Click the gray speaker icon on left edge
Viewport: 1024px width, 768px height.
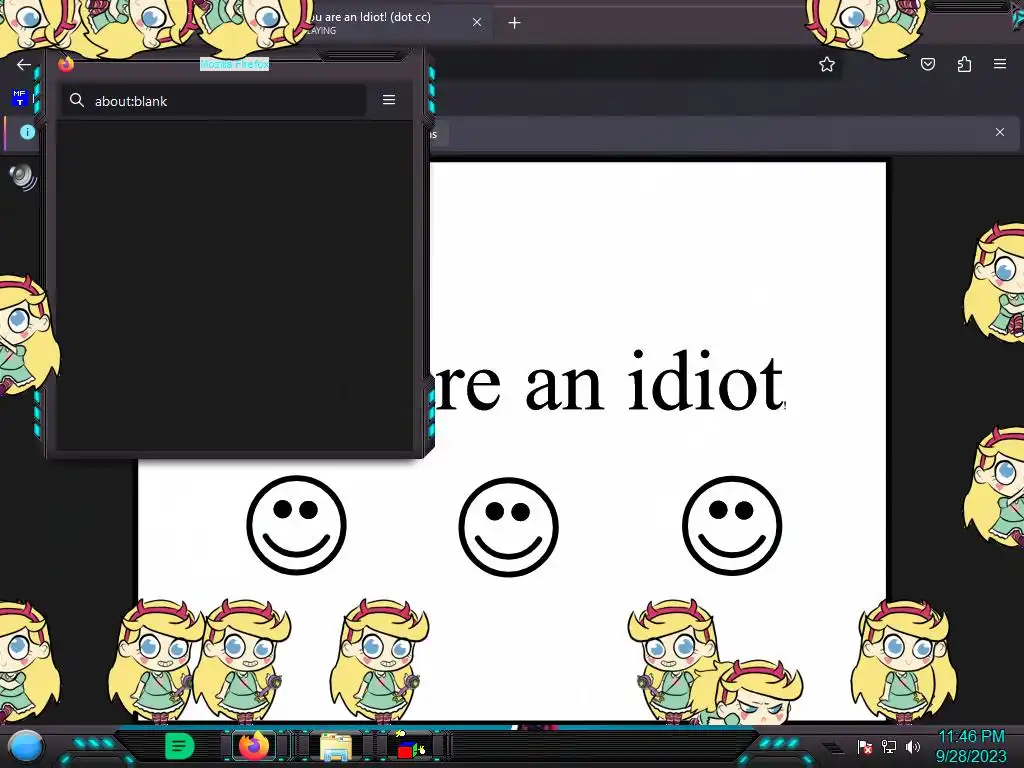(23, 177)
